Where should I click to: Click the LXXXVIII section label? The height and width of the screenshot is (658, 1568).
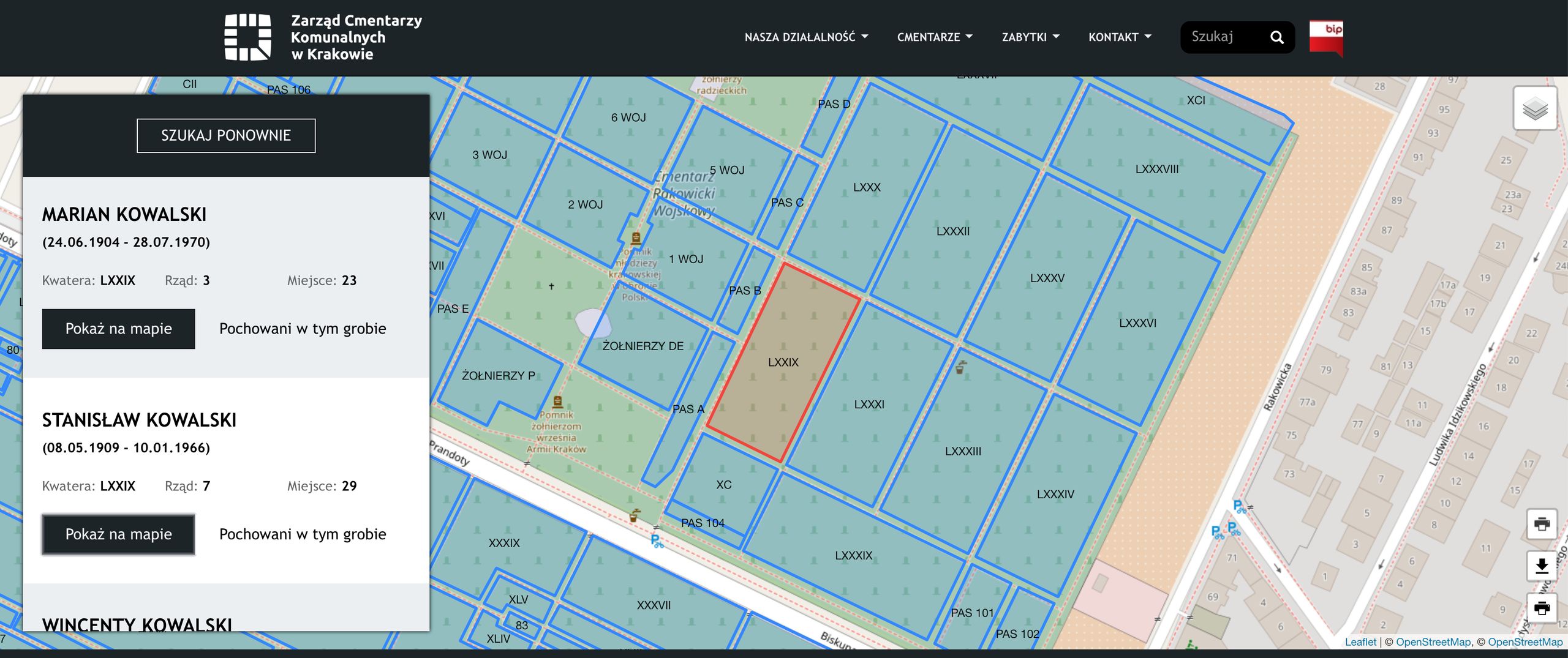coord(1157,170)
